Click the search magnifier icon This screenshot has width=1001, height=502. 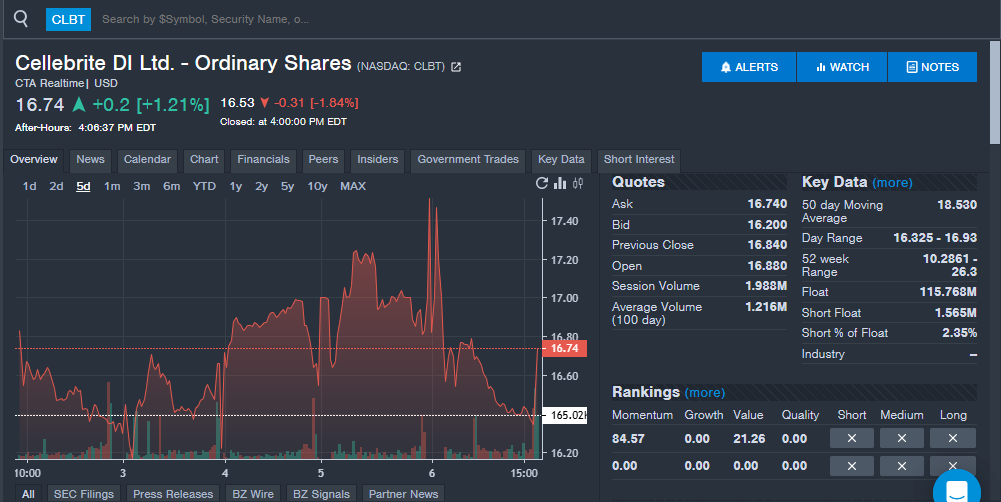pos(21,19)
